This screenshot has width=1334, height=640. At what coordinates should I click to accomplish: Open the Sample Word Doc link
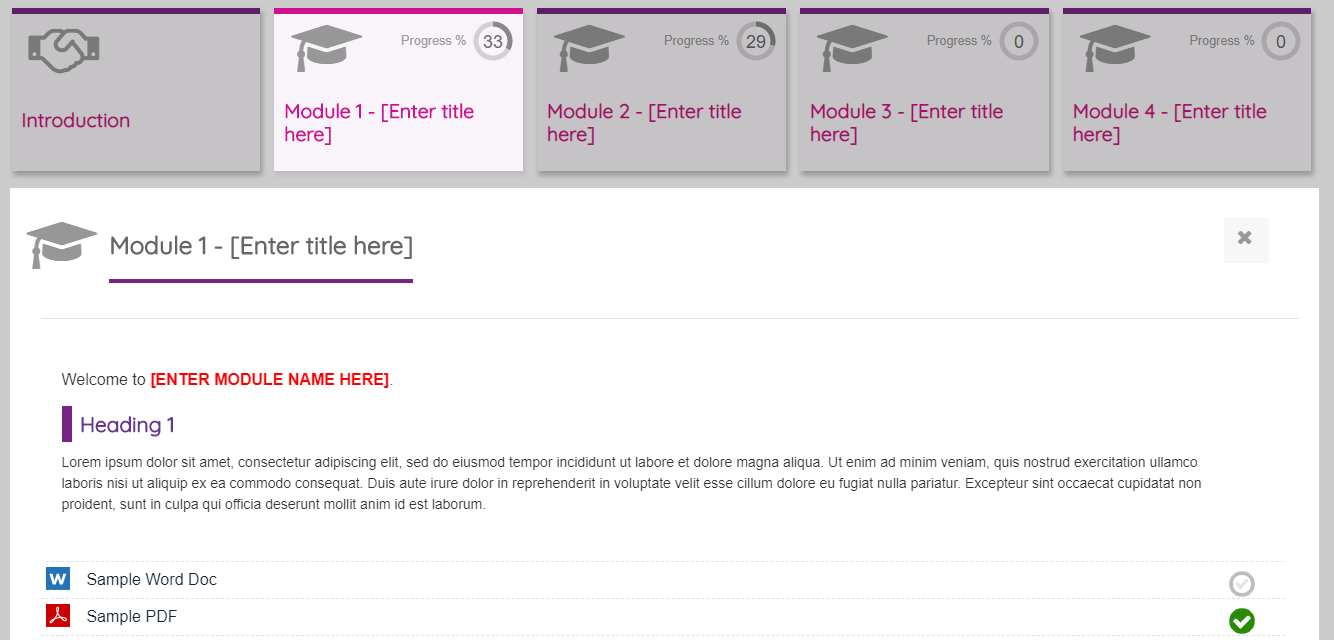tap(152, 580)
